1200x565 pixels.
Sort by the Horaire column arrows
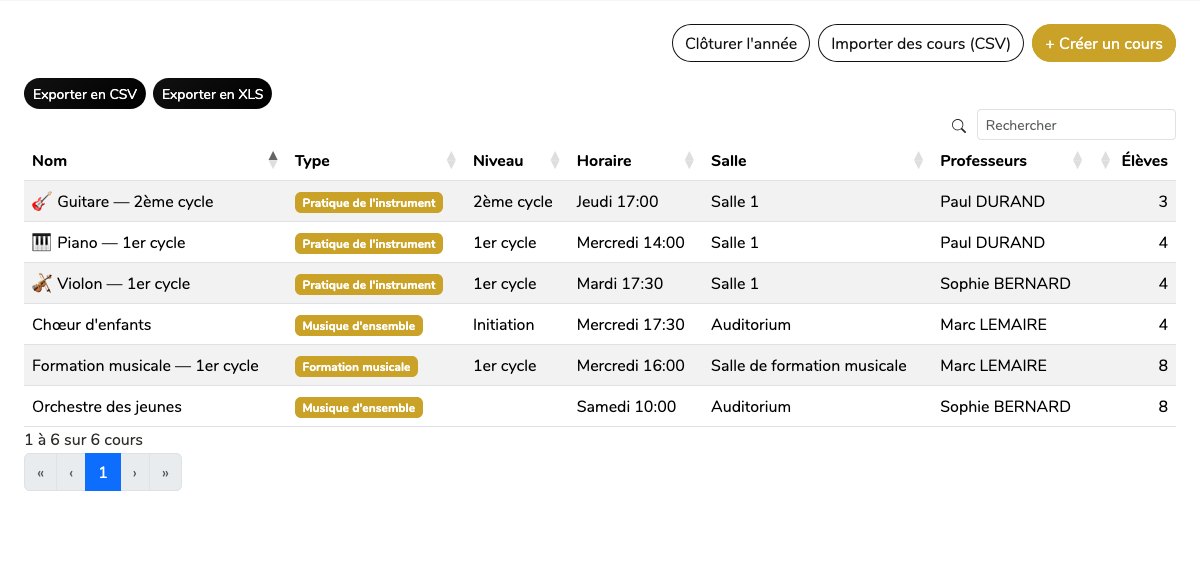click(689, 160)
